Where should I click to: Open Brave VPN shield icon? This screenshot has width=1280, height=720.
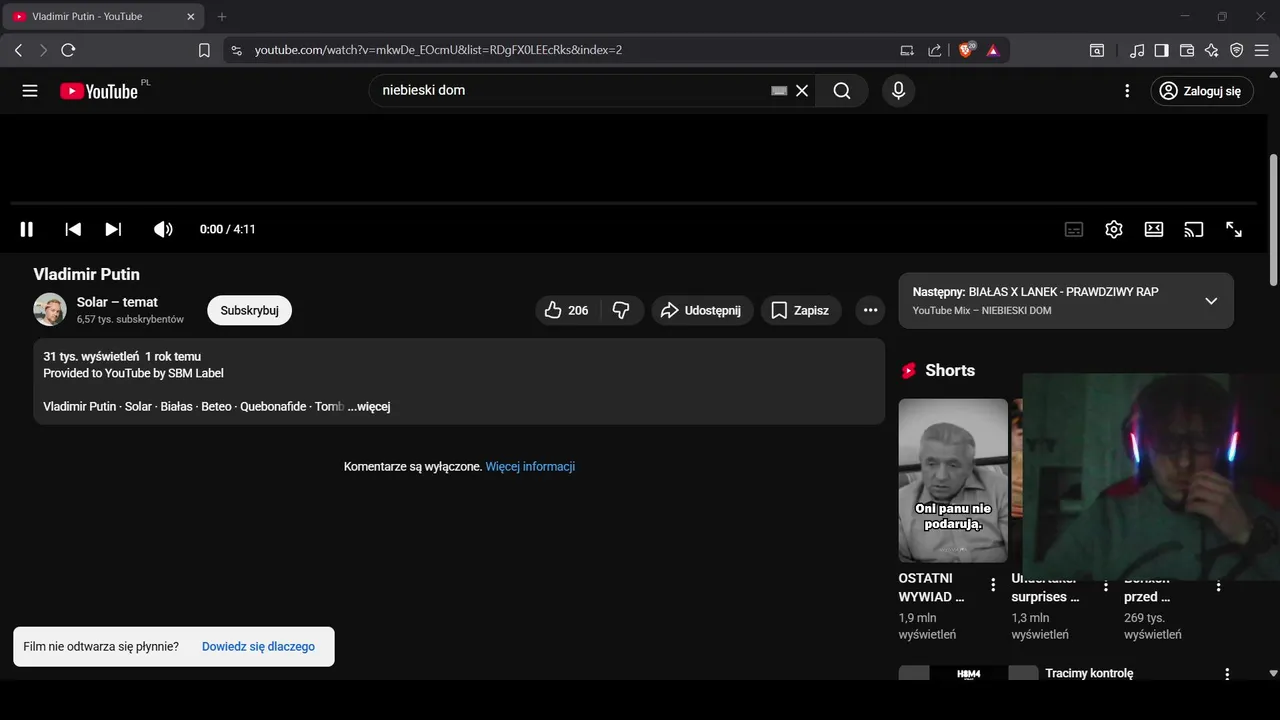click(x=1236, y=50)
